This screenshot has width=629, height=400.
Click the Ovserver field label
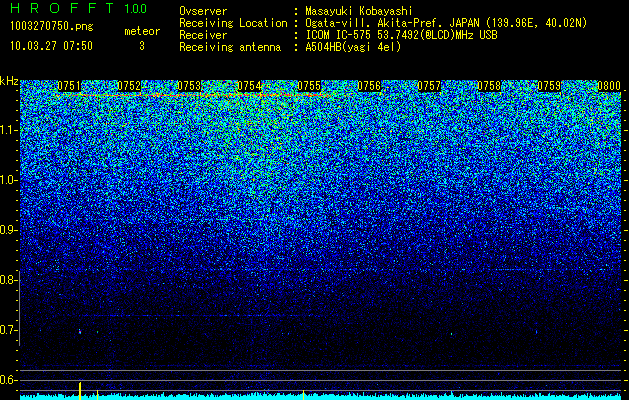tap(203, 11)
